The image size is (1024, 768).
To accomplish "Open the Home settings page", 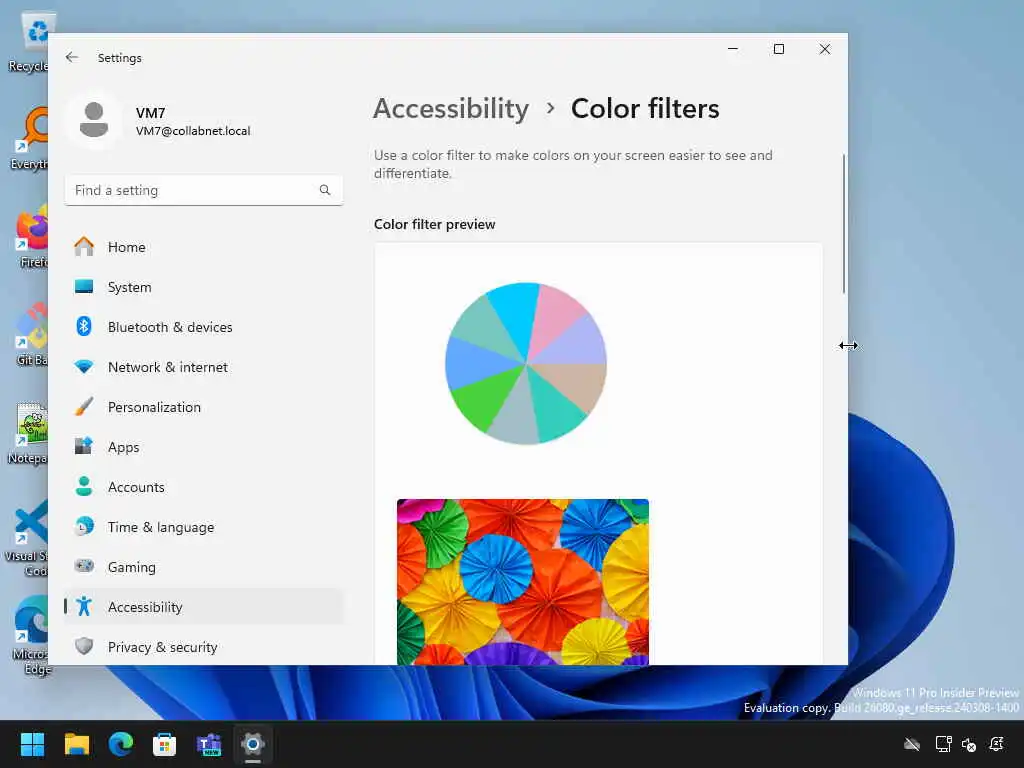I will coord(204,247).
